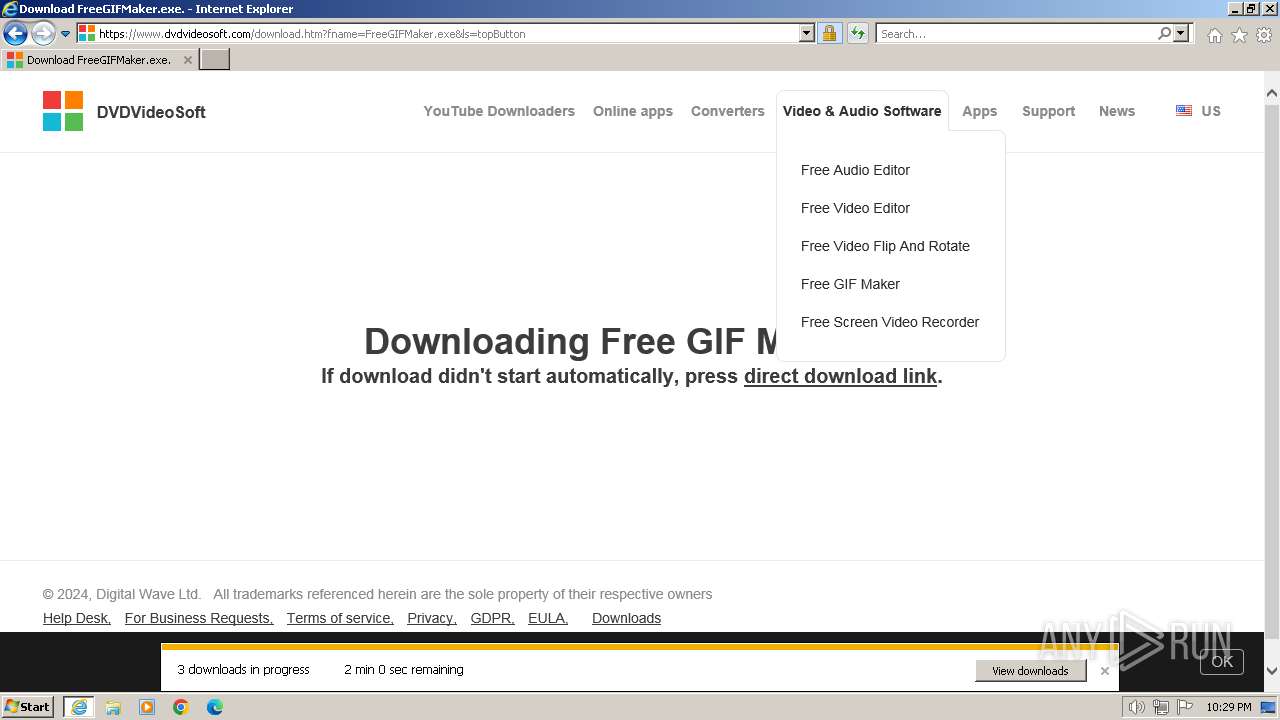Click the volume speaker tray icon
Screen dimensions: 1280x720
1136,707
